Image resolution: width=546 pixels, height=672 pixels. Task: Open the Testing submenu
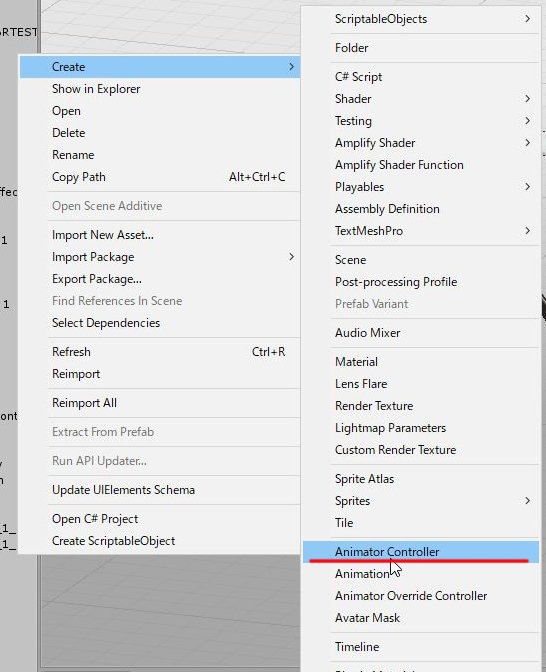click(421, 121)
